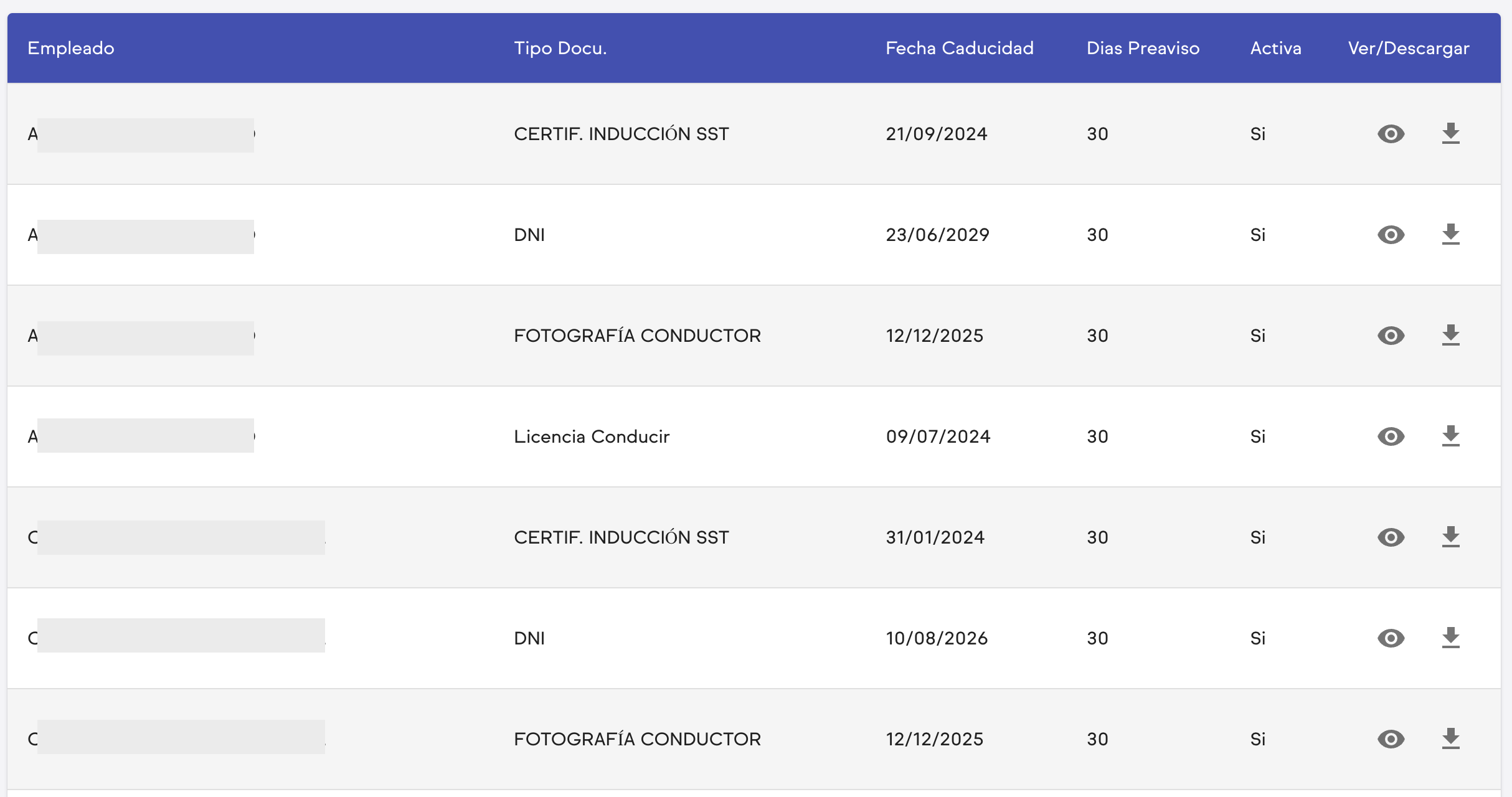View the Licencia Conducir document
Image resolution: width=1512 pixels, height=797 pixels.
coord(1391,436)
